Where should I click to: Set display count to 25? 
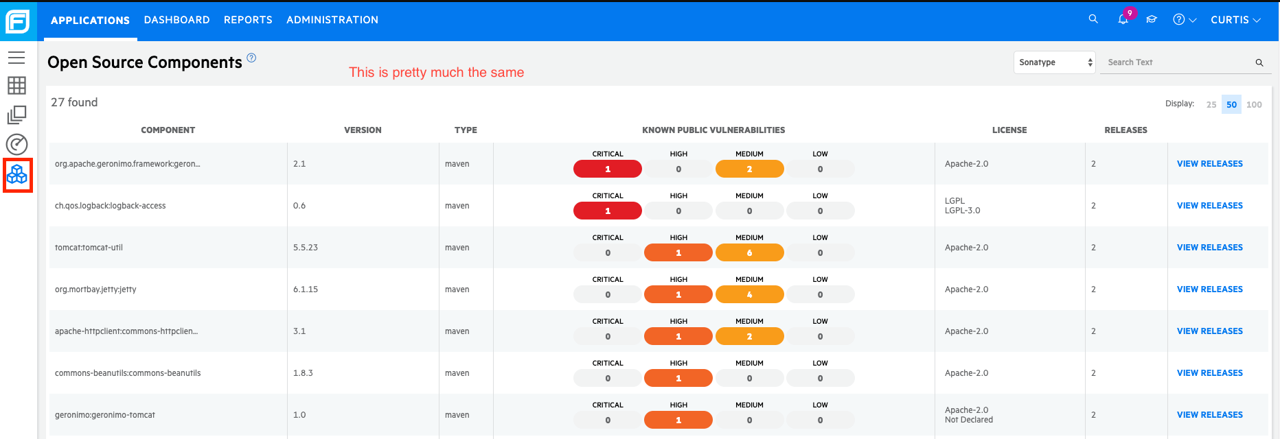(x=1211, y=104)
